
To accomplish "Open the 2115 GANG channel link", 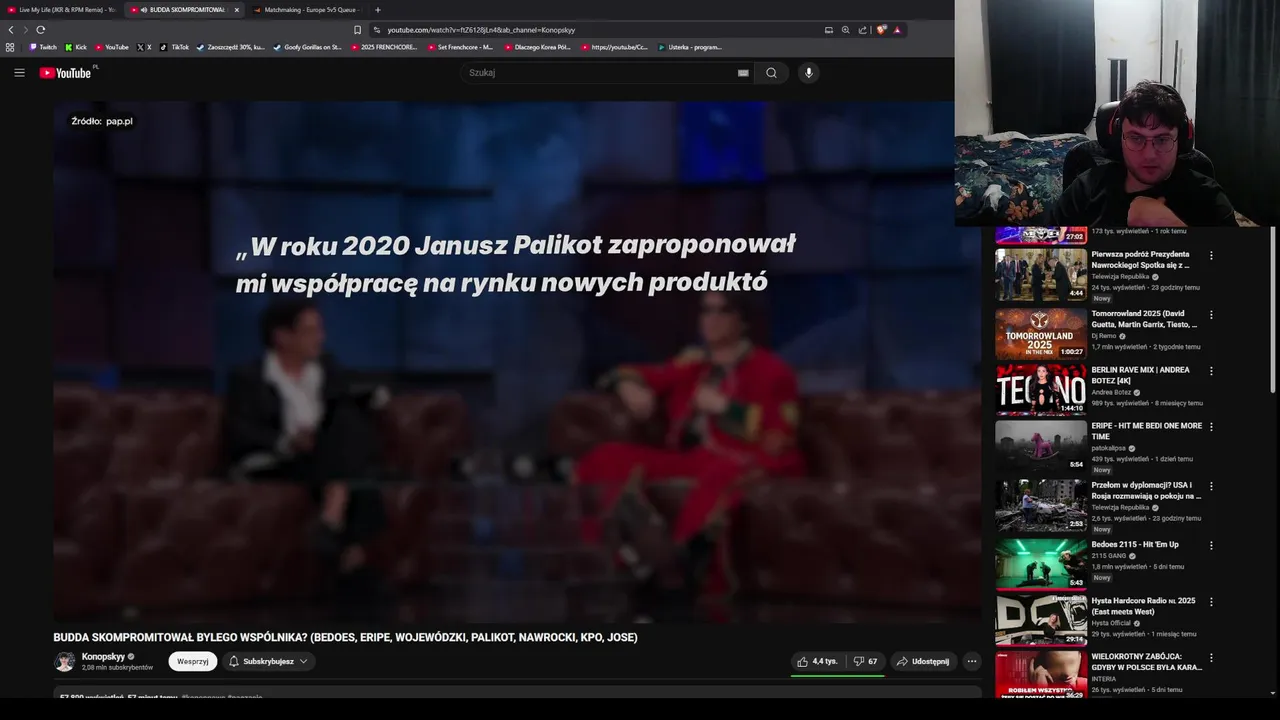I will click(1108, 556).
